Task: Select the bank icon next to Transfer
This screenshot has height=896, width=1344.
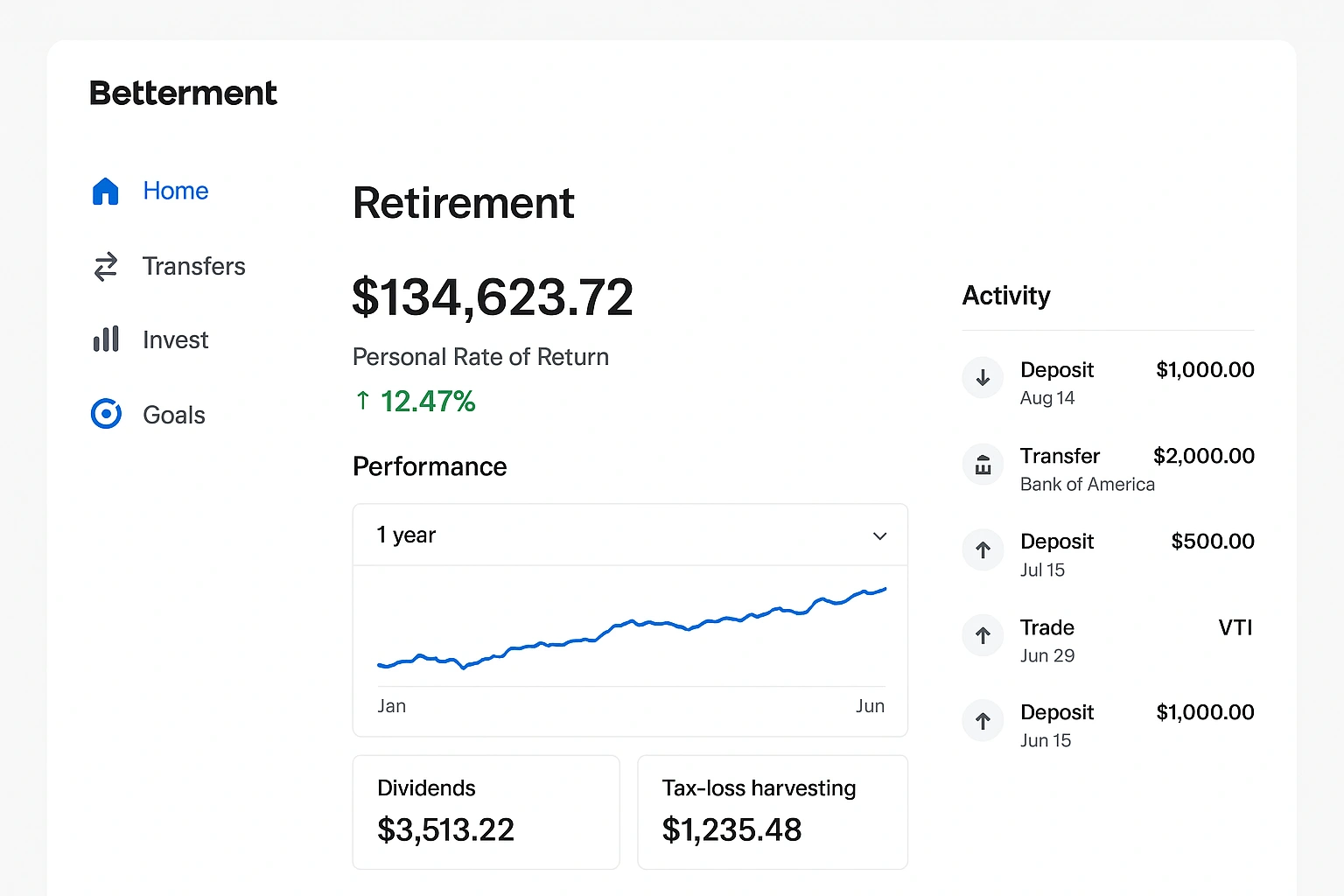Action: click(x=983, y=465)
